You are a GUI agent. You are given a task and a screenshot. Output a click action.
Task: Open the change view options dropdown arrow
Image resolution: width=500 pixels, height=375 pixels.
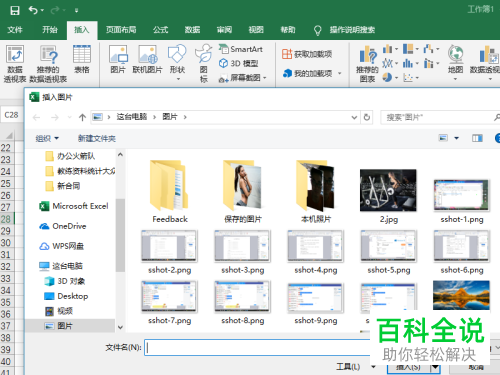[x=457, y=138]
